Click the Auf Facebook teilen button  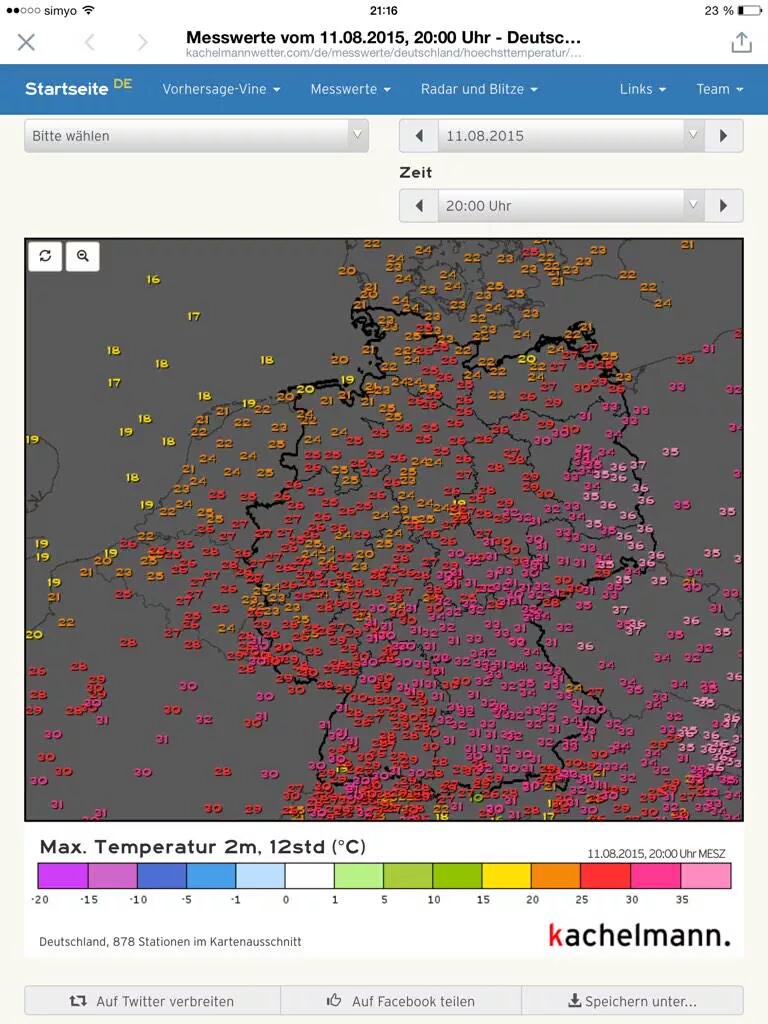pos(401,1001)
